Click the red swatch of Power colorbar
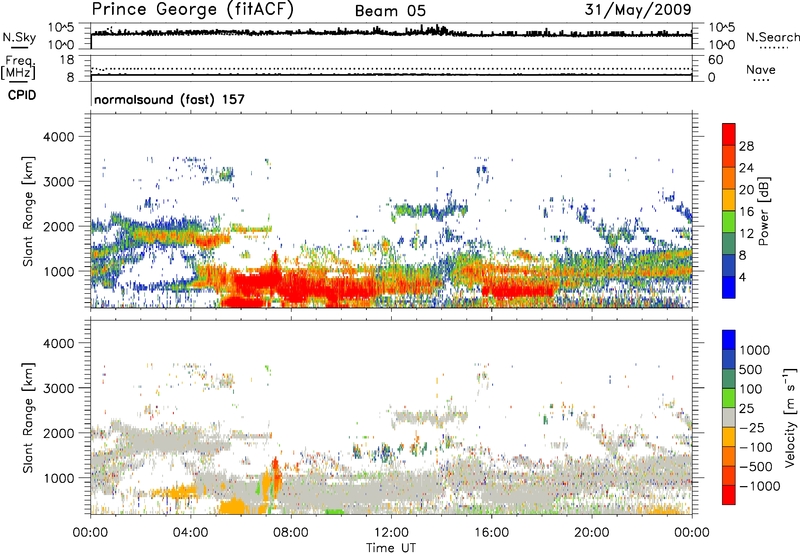Viewport: 800px width, 554px height. tap(729, 134)
